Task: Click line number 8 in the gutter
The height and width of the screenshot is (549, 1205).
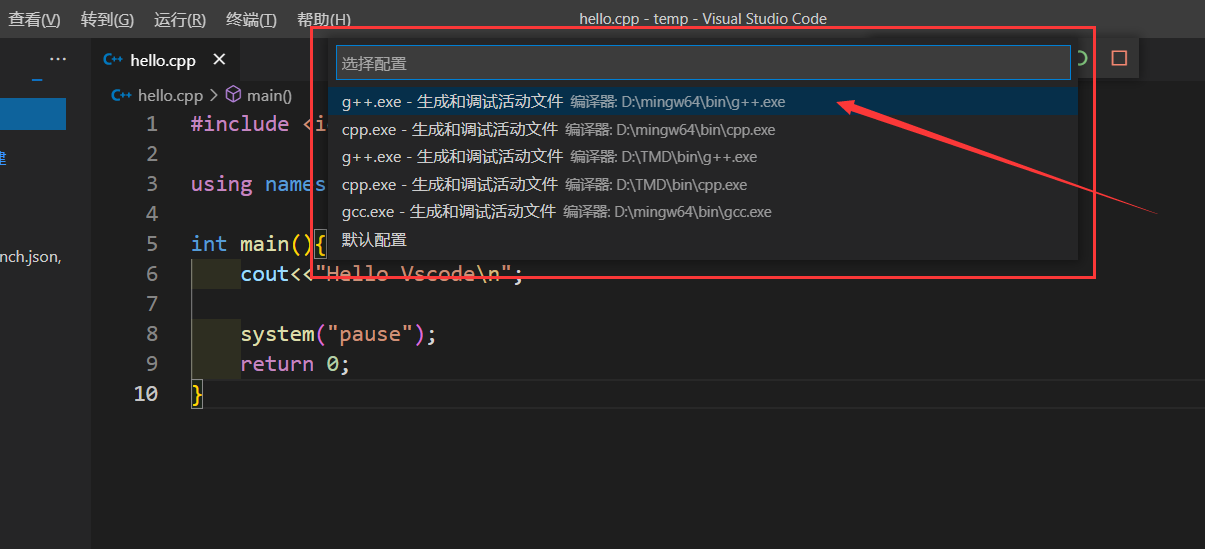Action: tap(151, 334)
